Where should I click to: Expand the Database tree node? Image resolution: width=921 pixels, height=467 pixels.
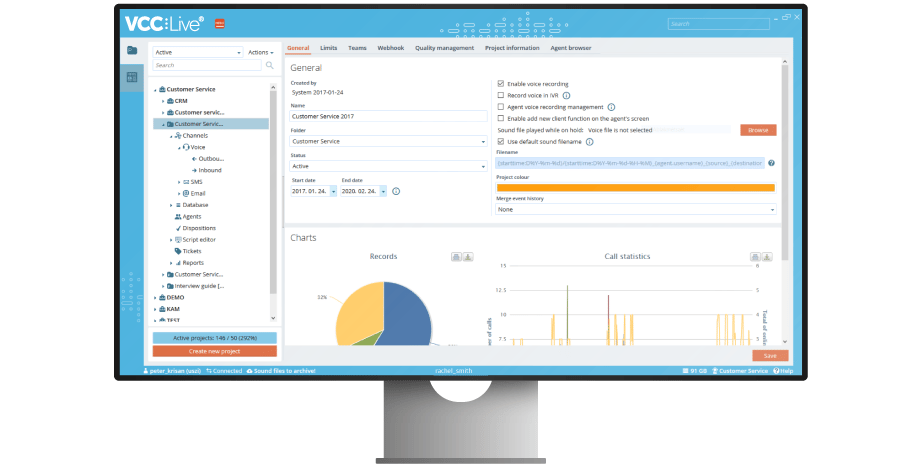click(x=172, y=205)
